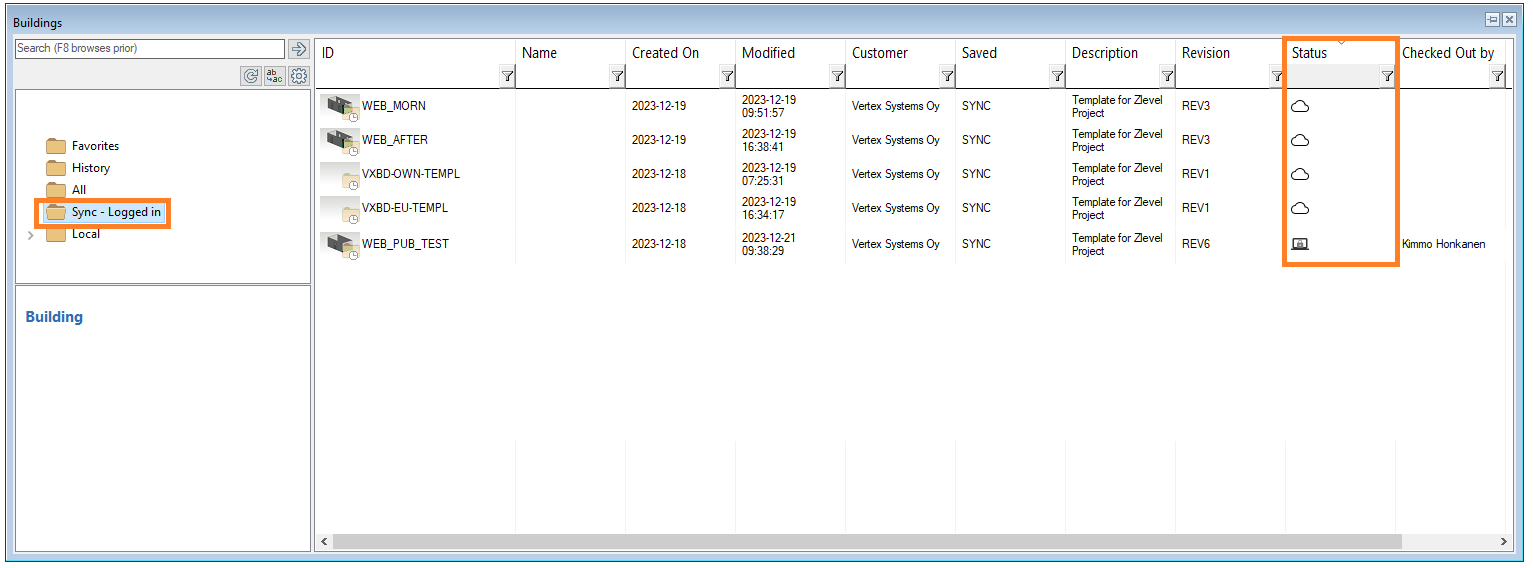Open the settings gear icon
This screenshot has width=1533, height=568.
(299, 76)
